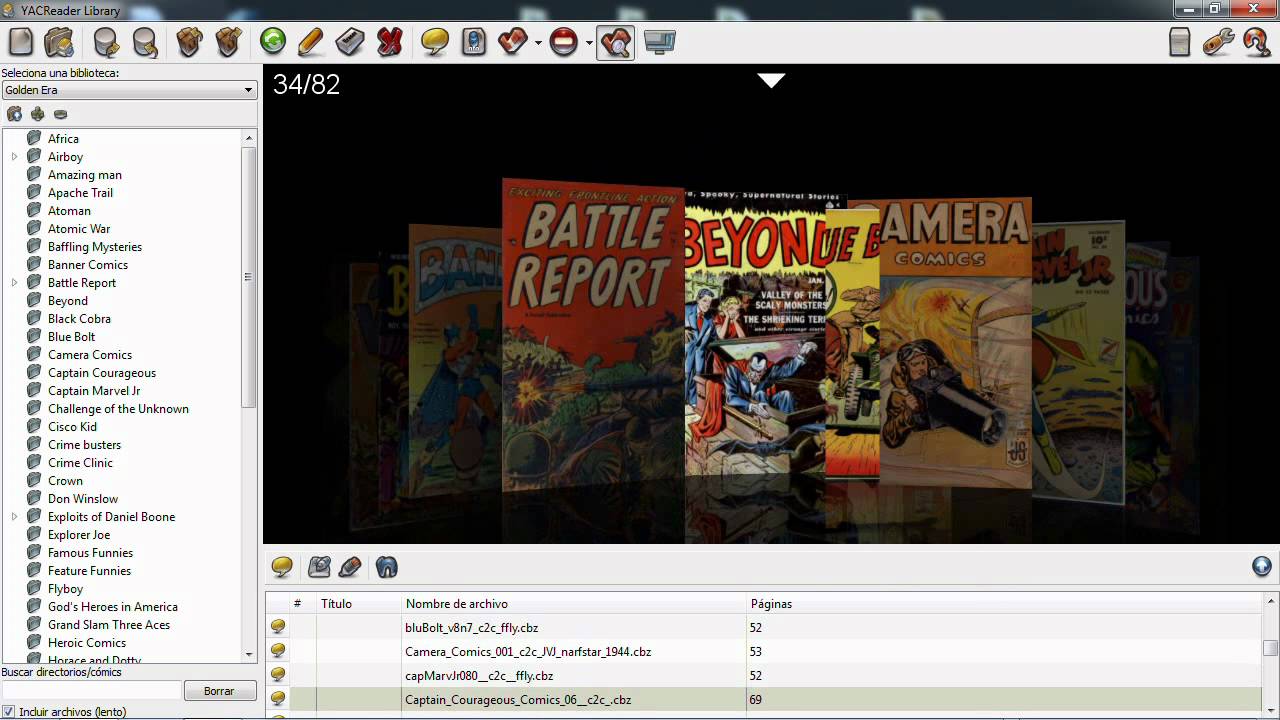Select the Amazing man folder
The height and width of the screenshot is (720, 1280).
84,175
